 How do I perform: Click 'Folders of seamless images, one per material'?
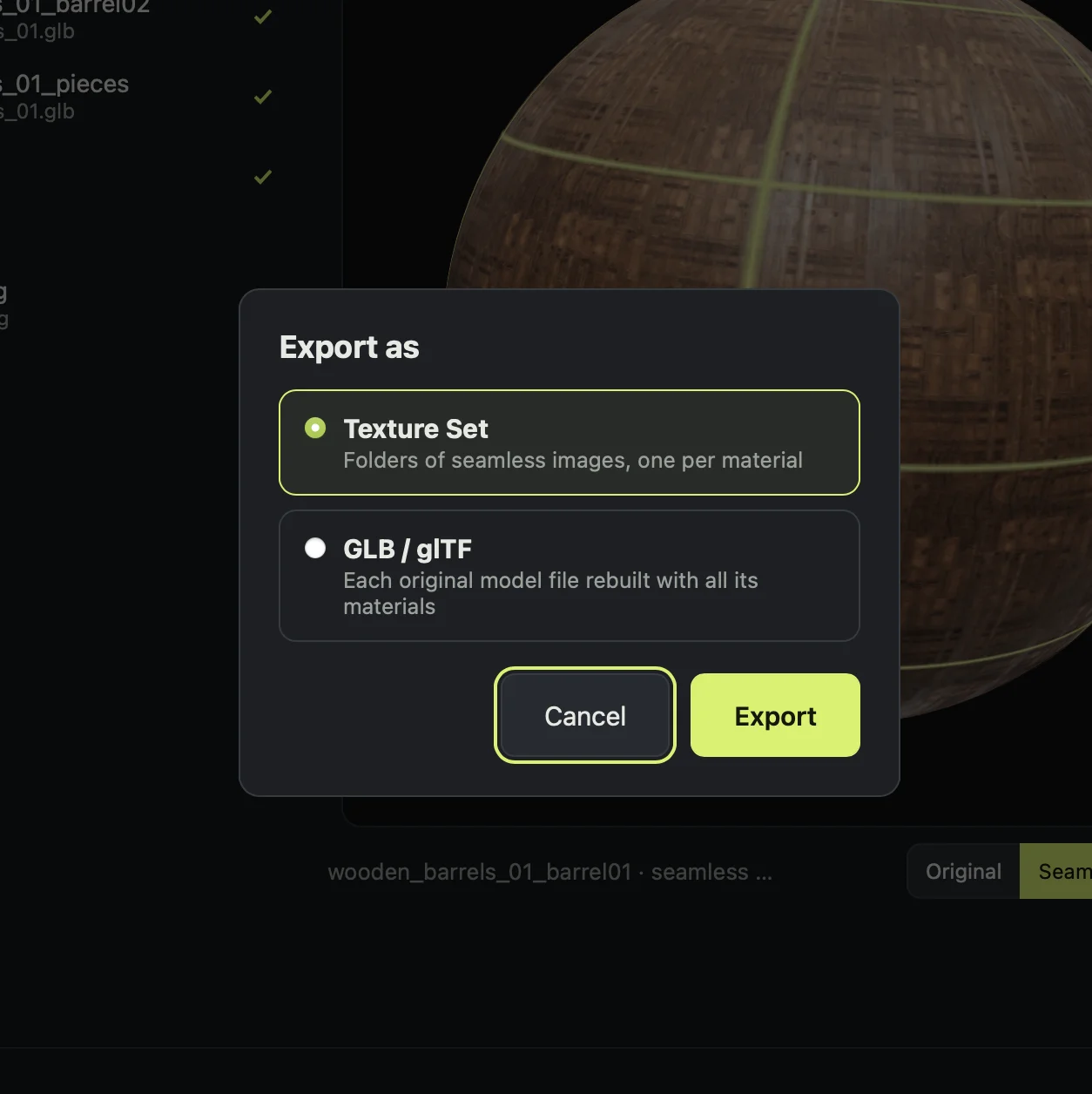[573, 460]
